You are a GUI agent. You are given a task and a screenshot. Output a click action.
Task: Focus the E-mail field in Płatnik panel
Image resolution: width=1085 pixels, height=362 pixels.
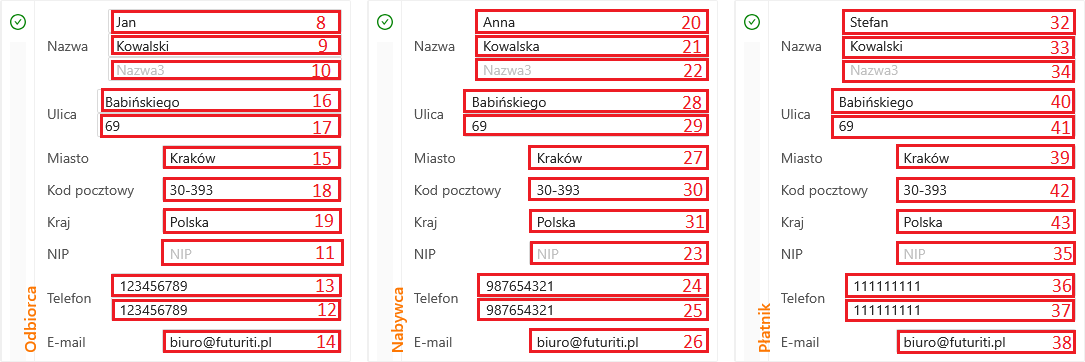coord(985,341)
